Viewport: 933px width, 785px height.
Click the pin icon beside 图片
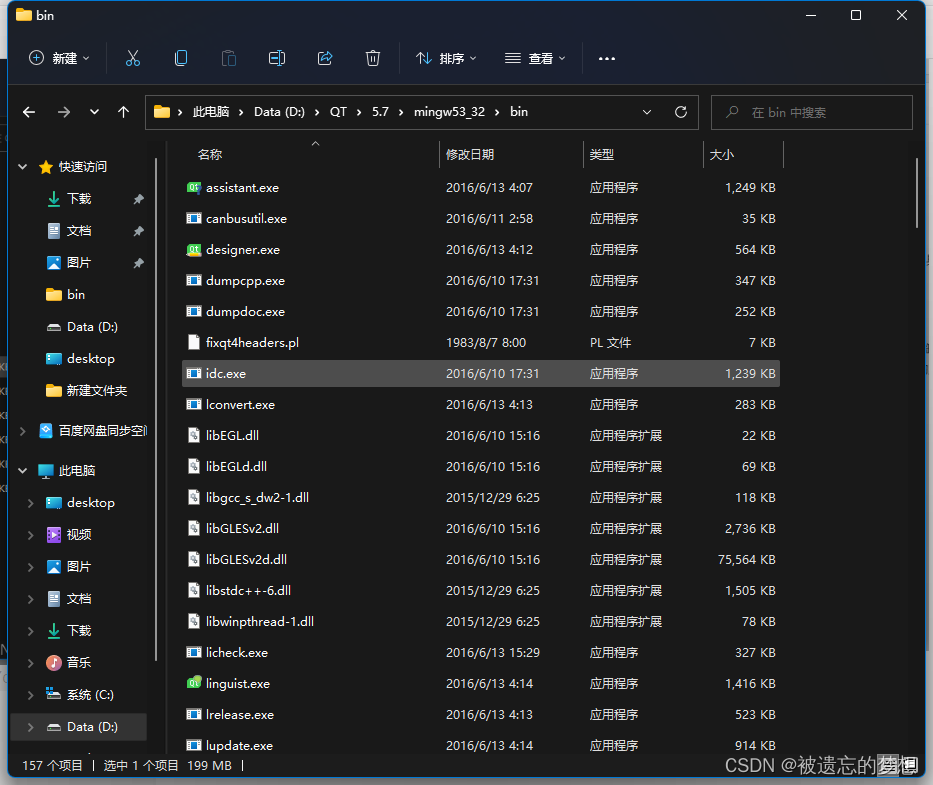[138, 263]
